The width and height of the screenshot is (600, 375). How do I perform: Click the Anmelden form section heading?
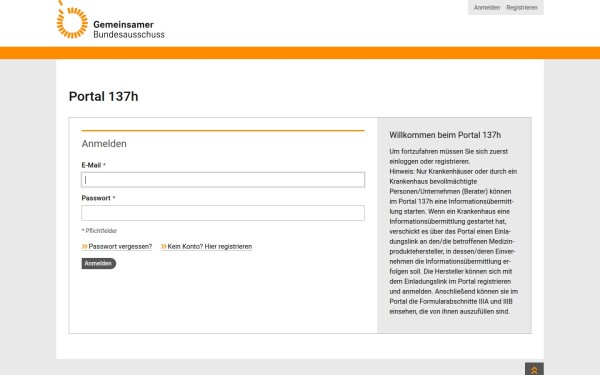click(x=104, y=144)
